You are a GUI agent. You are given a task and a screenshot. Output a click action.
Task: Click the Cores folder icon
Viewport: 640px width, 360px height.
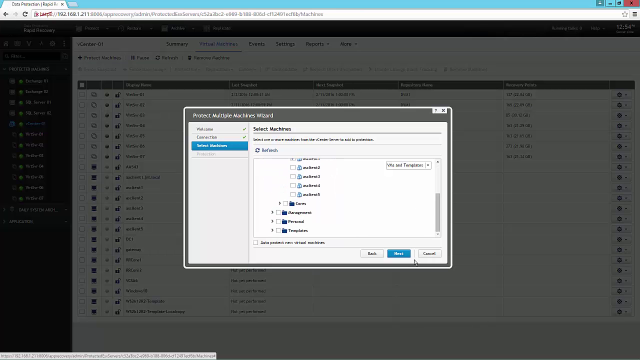(292, 204)
